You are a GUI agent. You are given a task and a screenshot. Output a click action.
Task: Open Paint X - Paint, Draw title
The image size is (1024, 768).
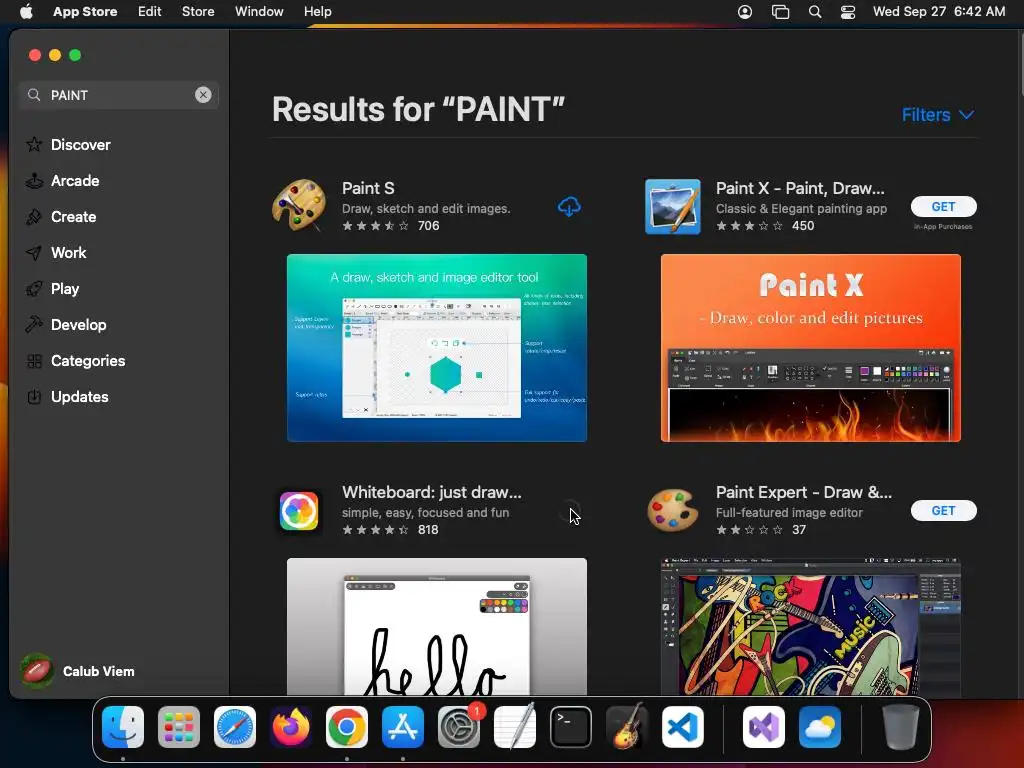(800, 188)
